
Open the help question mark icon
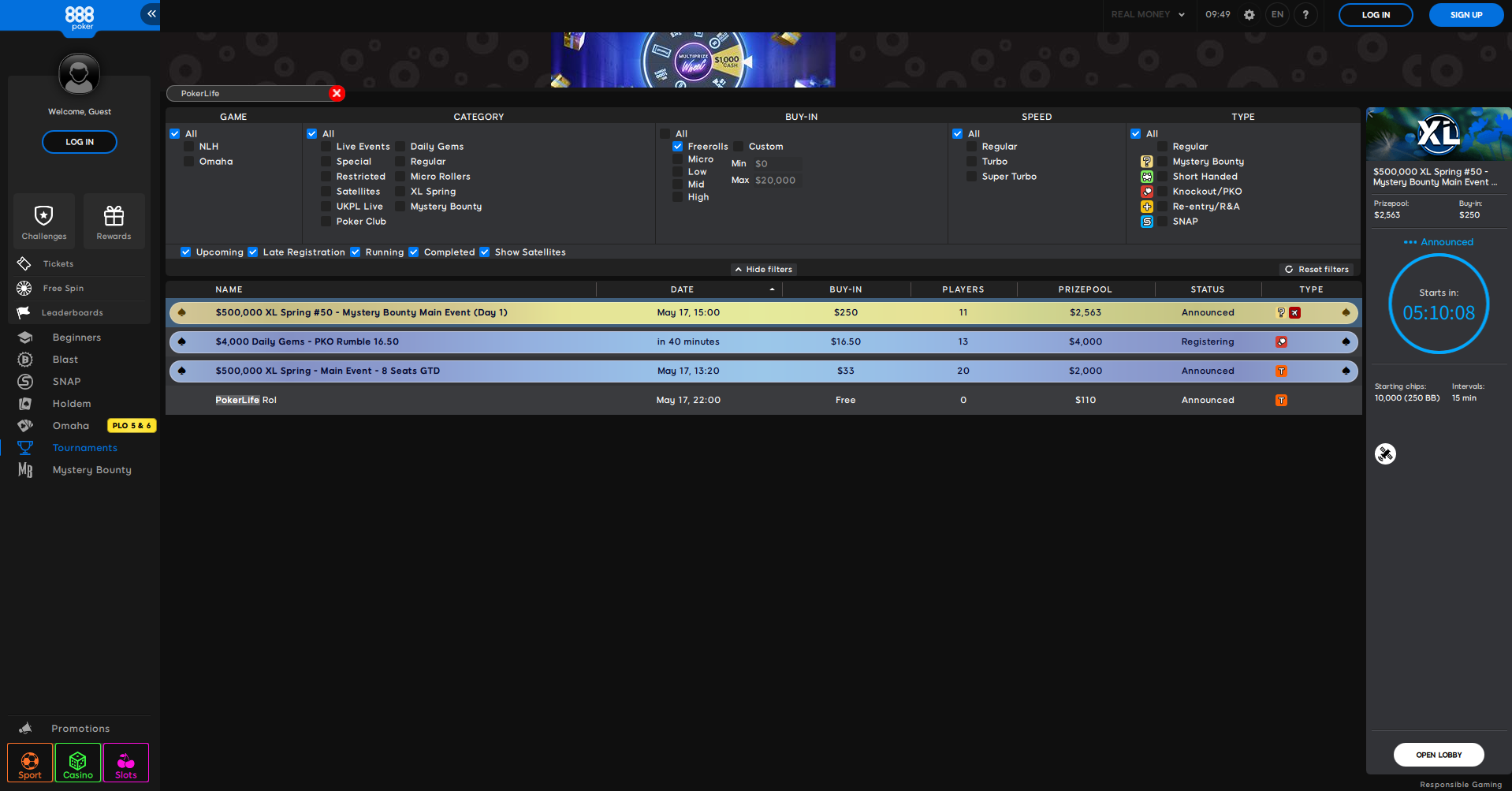[1305, 14]
